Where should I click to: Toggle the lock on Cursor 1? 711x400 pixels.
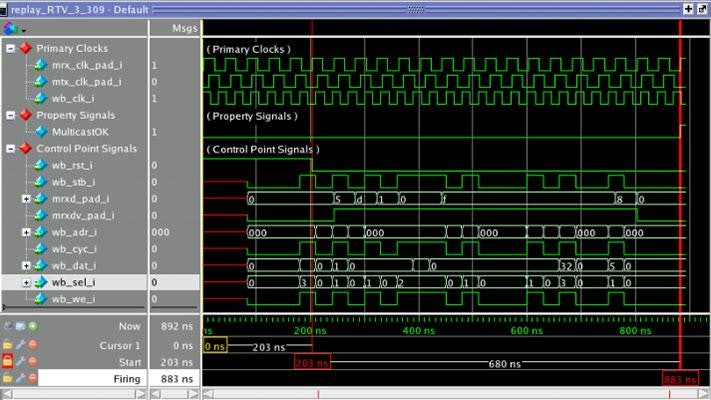[8, 344]
